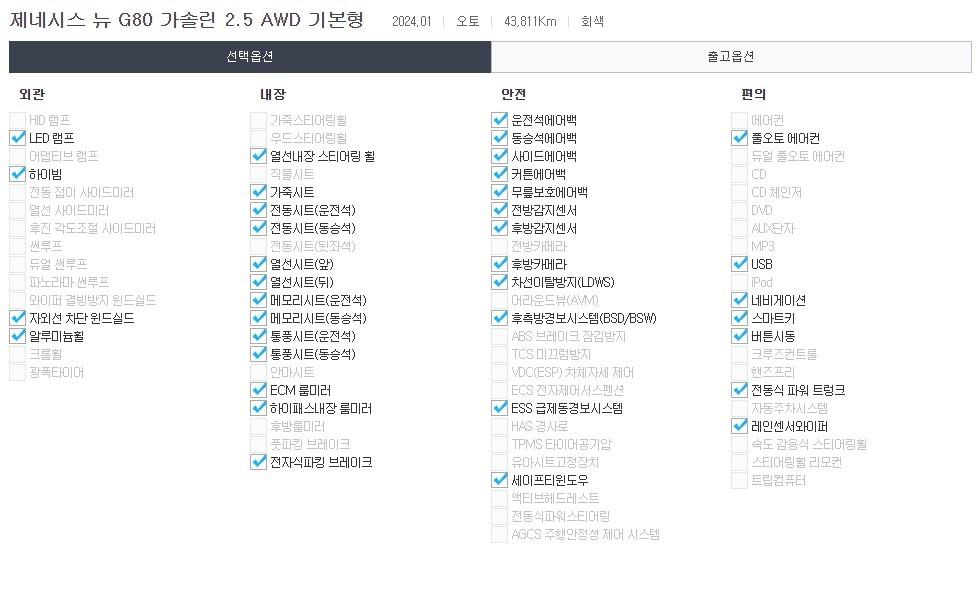Switch to the 선택옵션 tab
The height and width of the screenshot is (597, 977).
(250, 57)
